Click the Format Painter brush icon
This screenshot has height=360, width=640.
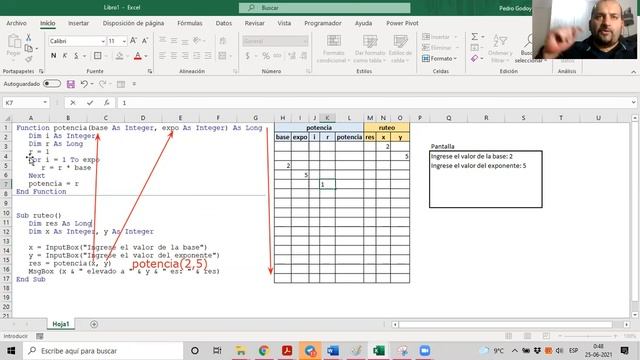(29, 59)
